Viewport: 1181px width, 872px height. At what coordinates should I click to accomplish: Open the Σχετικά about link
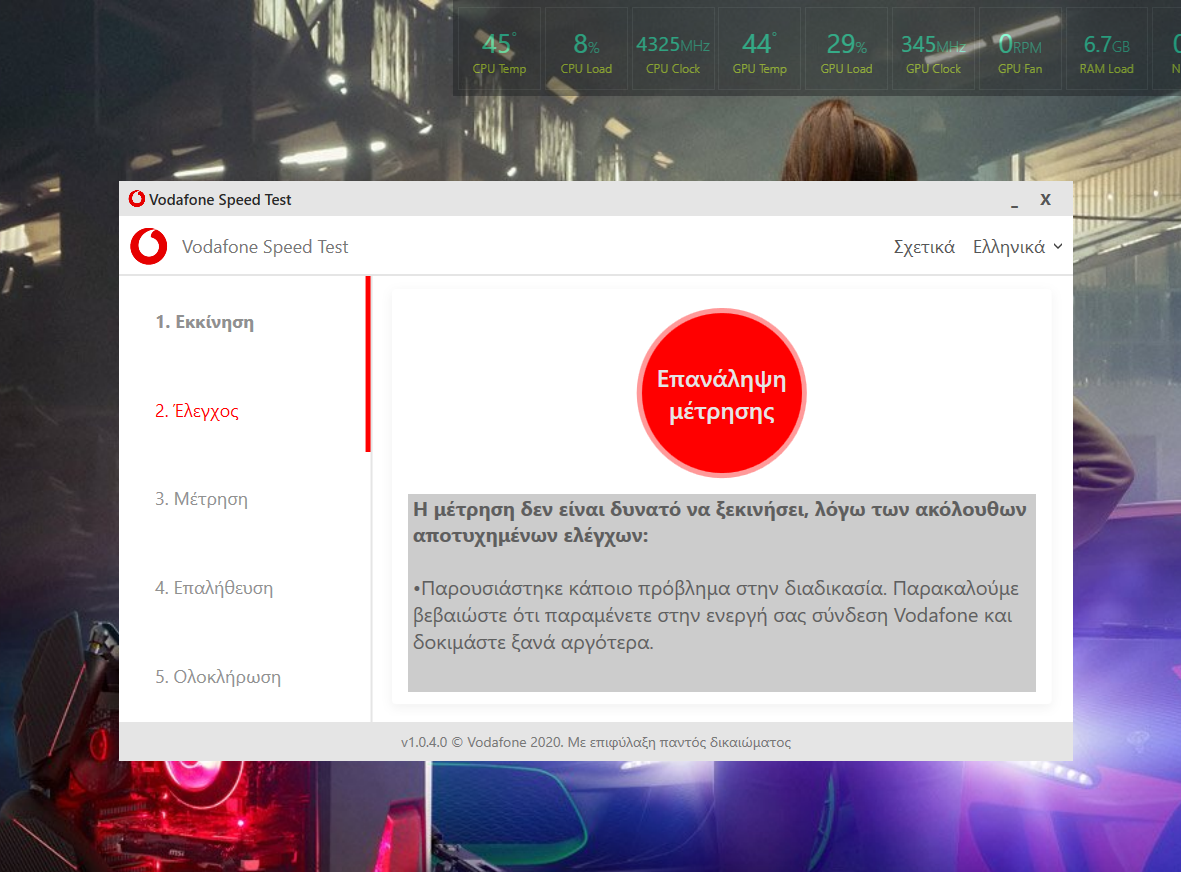924,247
